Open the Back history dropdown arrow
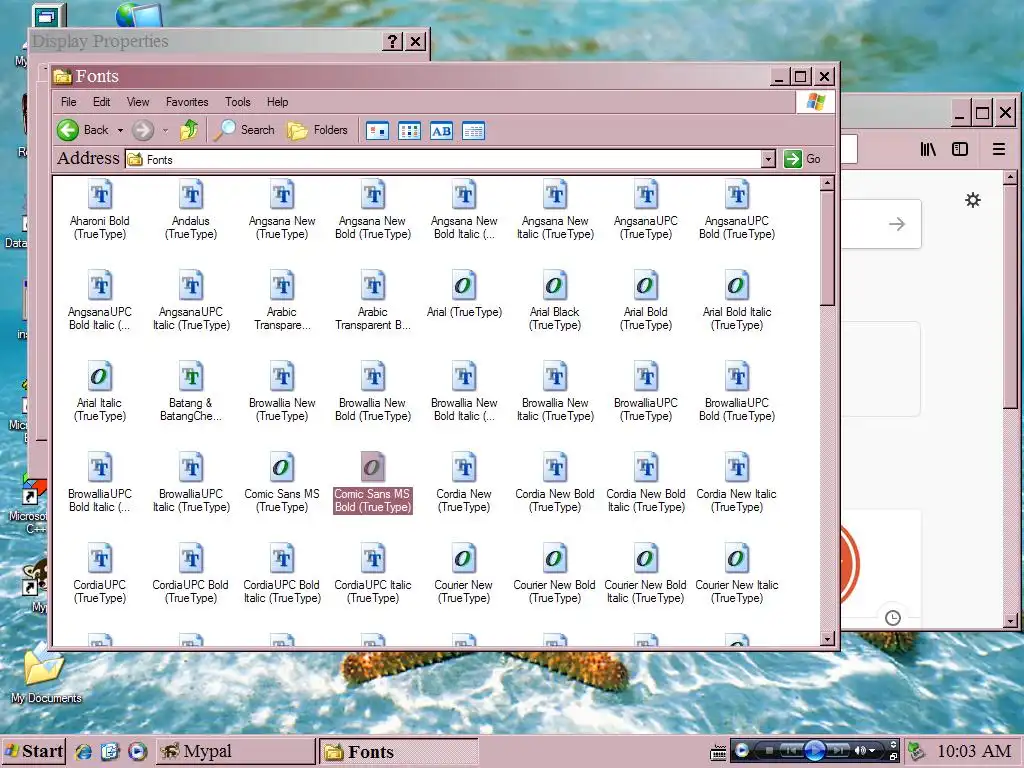1024x768 pixels. (x=120, y=131)
